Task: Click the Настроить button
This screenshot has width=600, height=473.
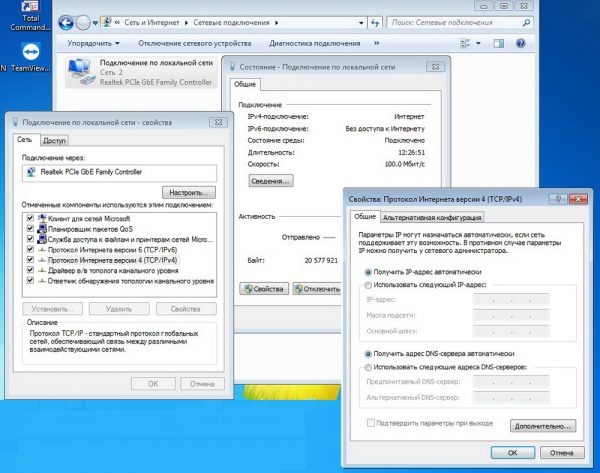Action: coord(189,192)
